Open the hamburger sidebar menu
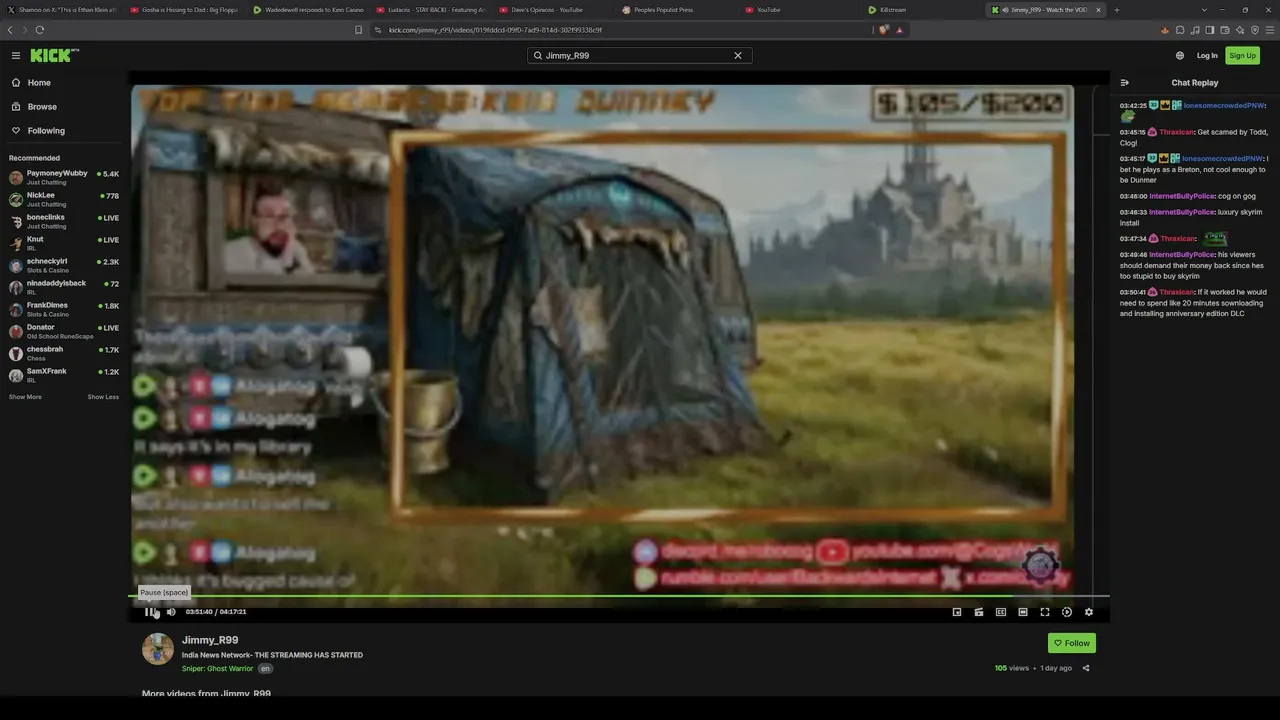 pyautogui.click(x=16, y=56)
